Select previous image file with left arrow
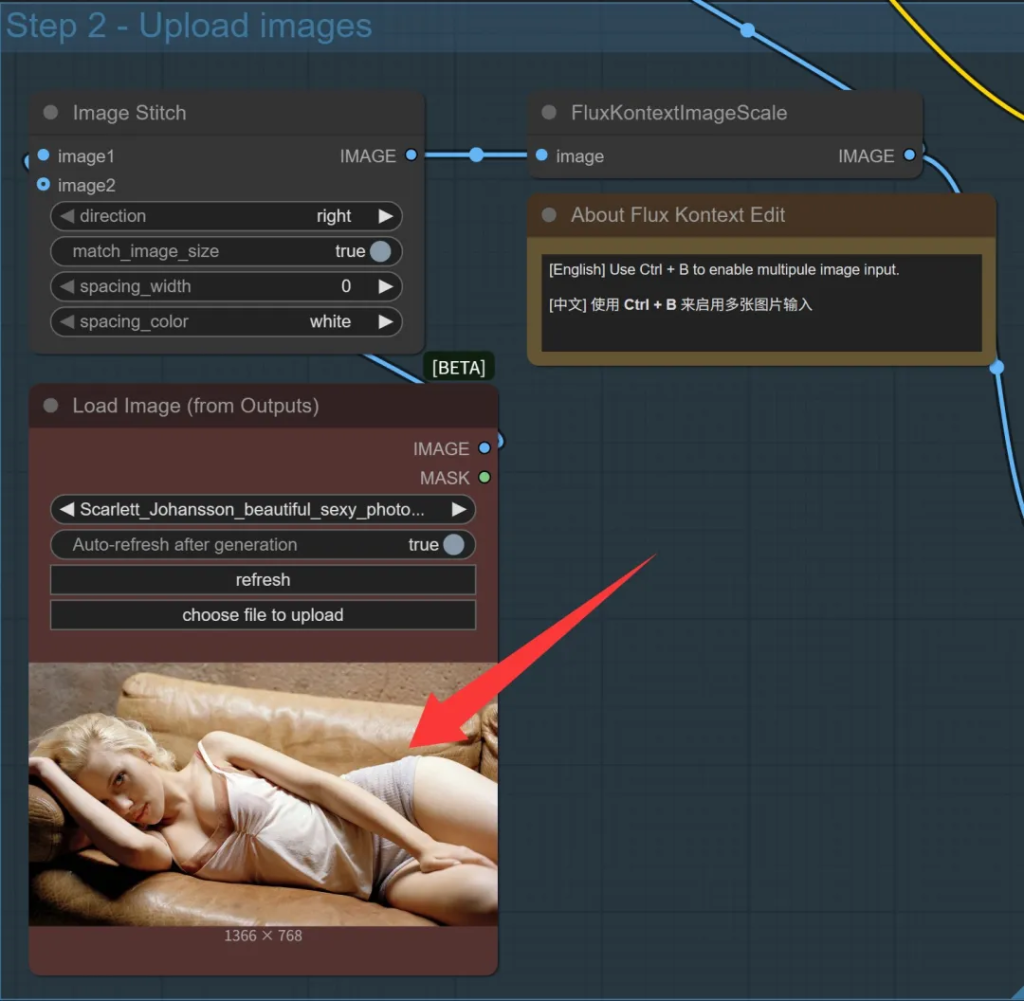 pos(67,509)
